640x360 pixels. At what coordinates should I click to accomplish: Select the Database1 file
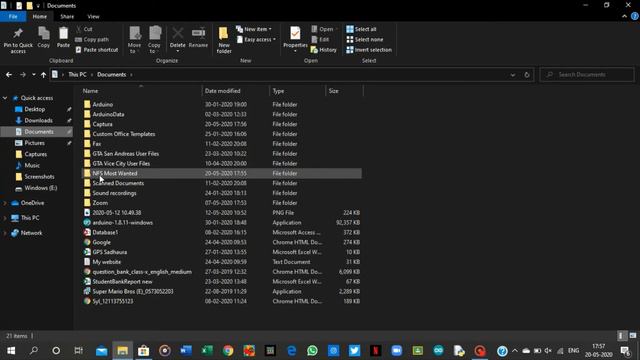[x=105, y=232]
